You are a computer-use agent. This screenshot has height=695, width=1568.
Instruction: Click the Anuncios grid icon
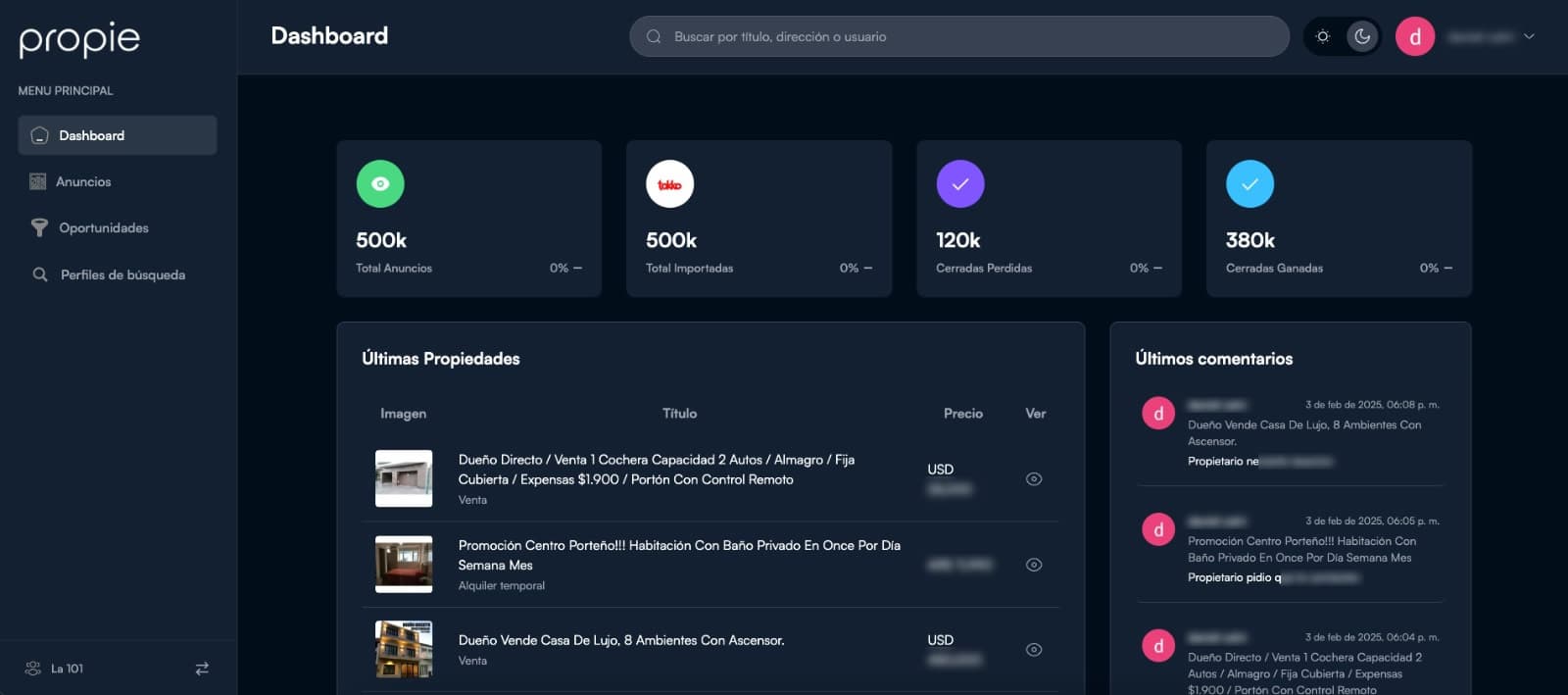(x=38, y=181)
